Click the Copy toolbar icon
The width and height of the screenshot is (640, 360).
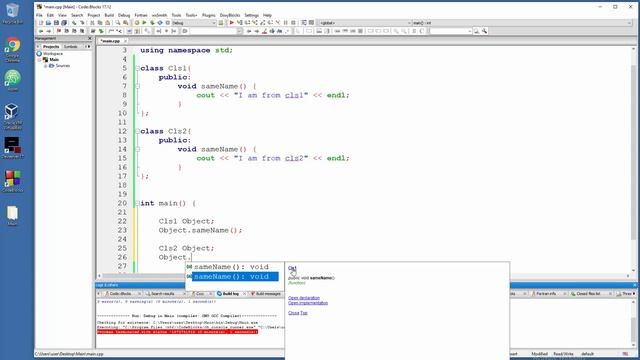pyautogui.click(x=100, y=23)
